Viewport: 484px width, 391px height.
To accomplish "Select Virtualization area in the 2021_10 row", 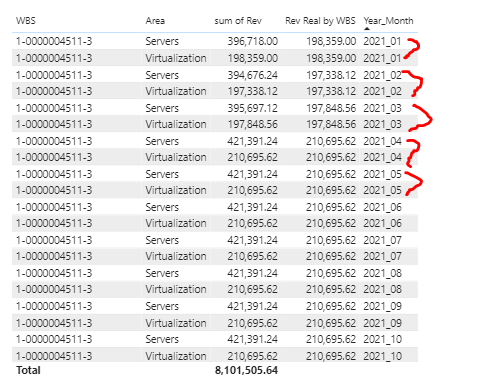I will 176,356.
